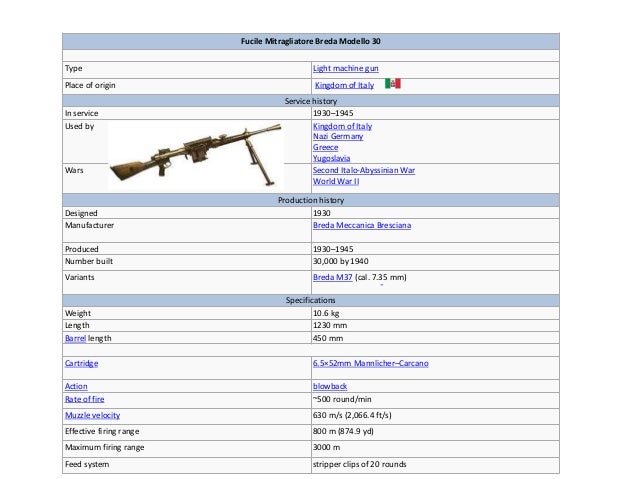
Task: Click the Production history section header
Action: (310, 200)
